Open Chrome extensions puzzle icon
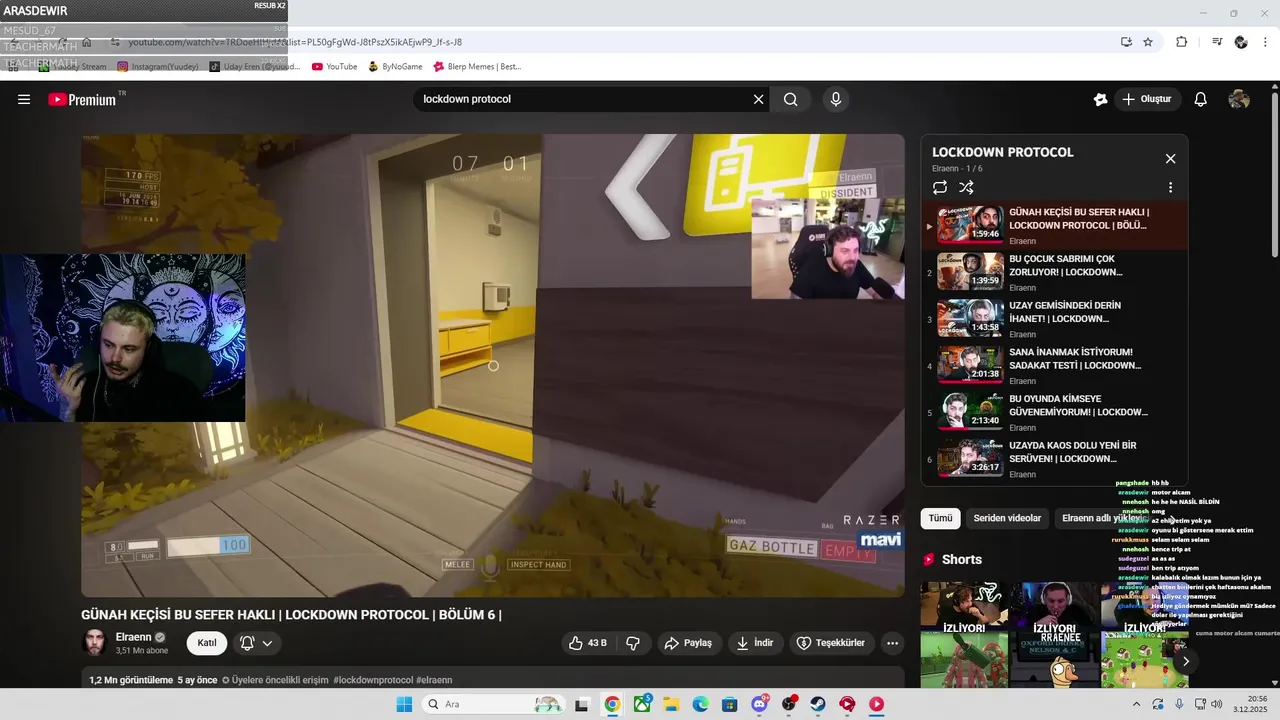This screenshot has width=1280, height=720. [1182, 42]
